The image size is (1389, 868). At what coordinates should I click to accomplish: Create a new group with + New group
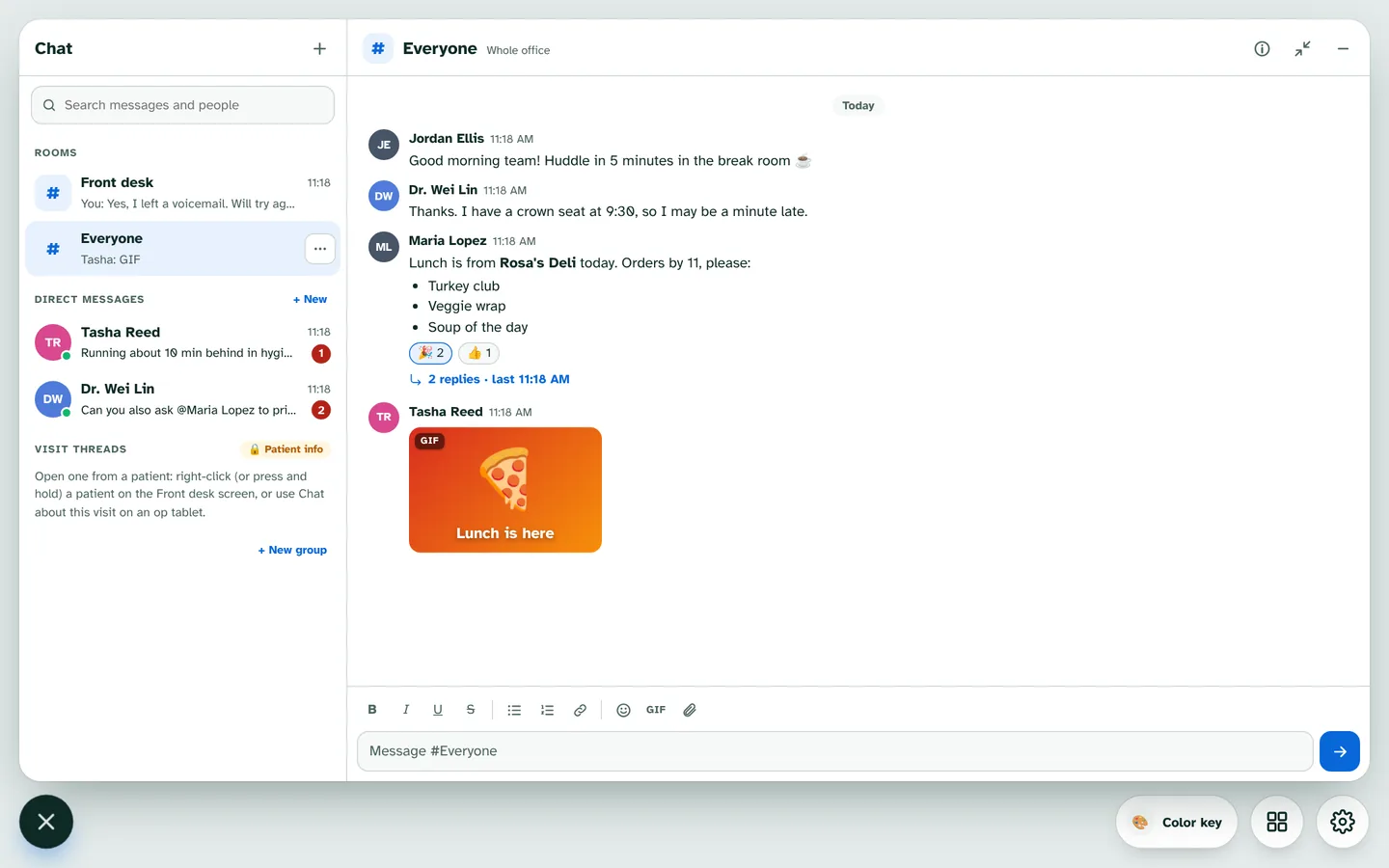click(x=292, y=550)
